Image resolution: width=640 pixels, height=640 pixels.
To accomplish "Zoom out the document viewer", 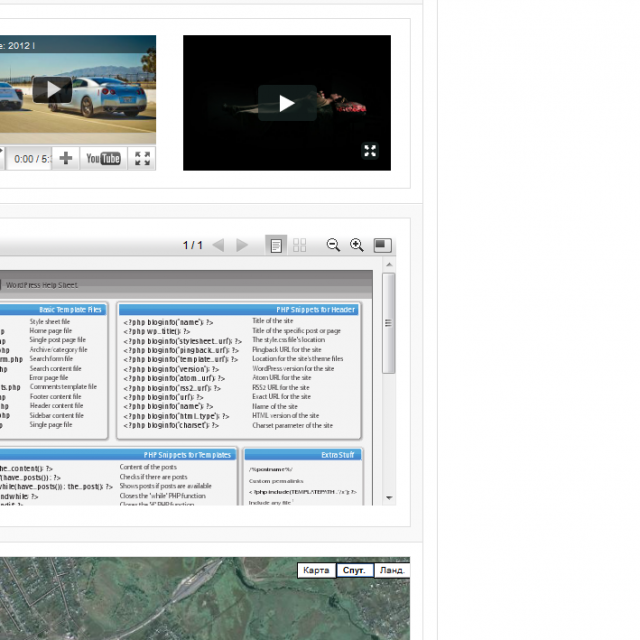I will [333, 245].
